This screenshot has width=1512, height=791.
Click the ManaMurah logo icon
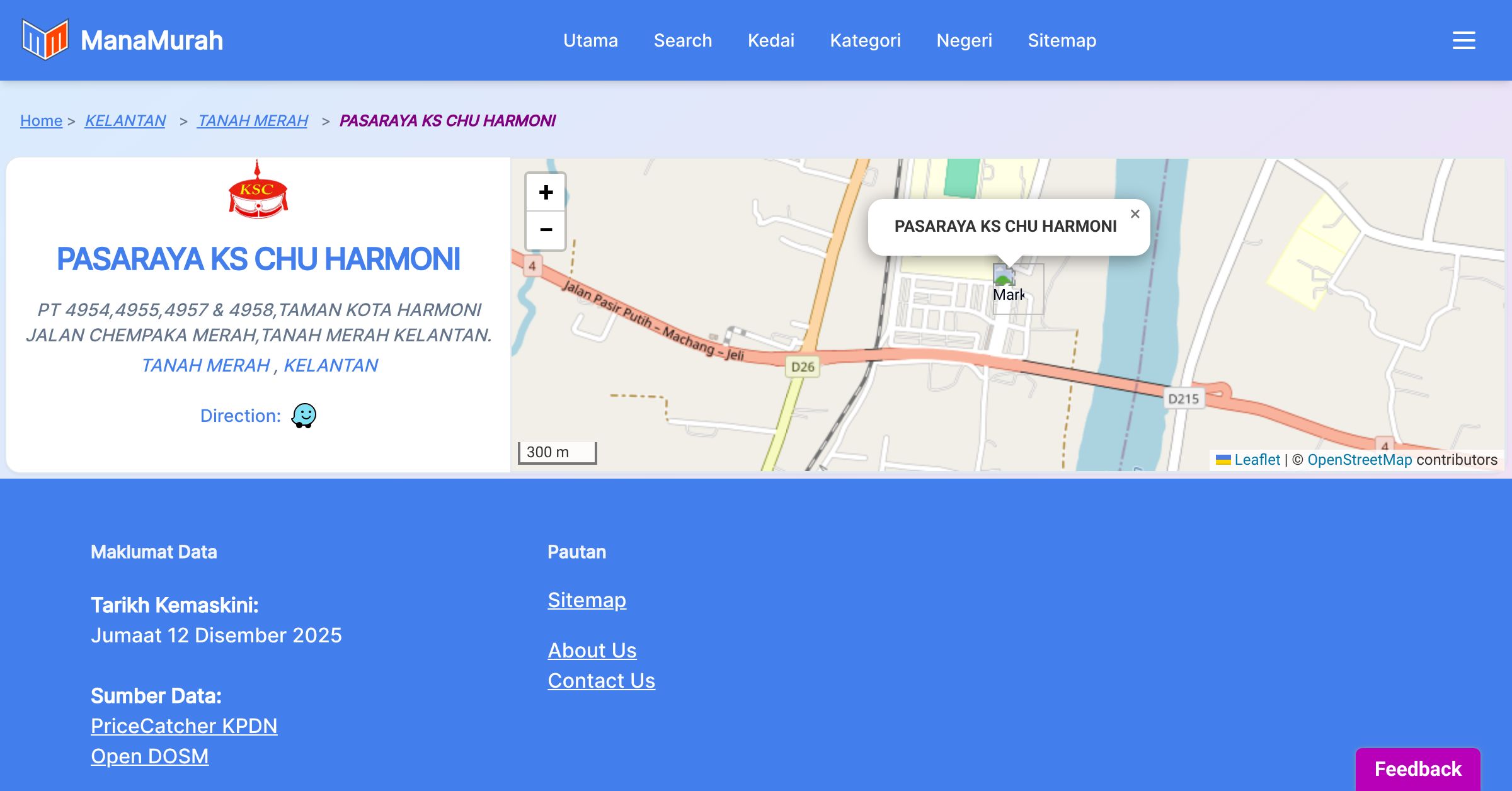[x=45, y=40]
